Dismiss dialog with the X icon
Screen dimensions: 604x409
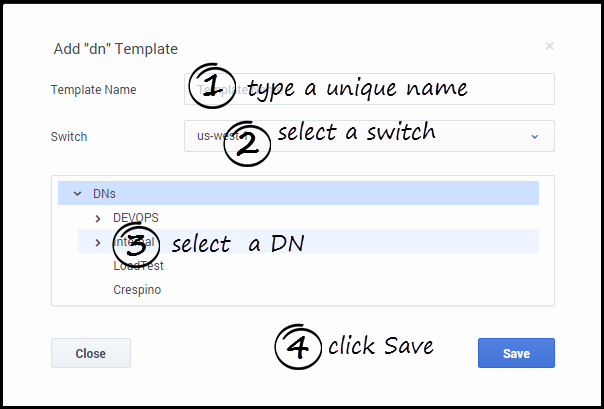click(549, 46)
